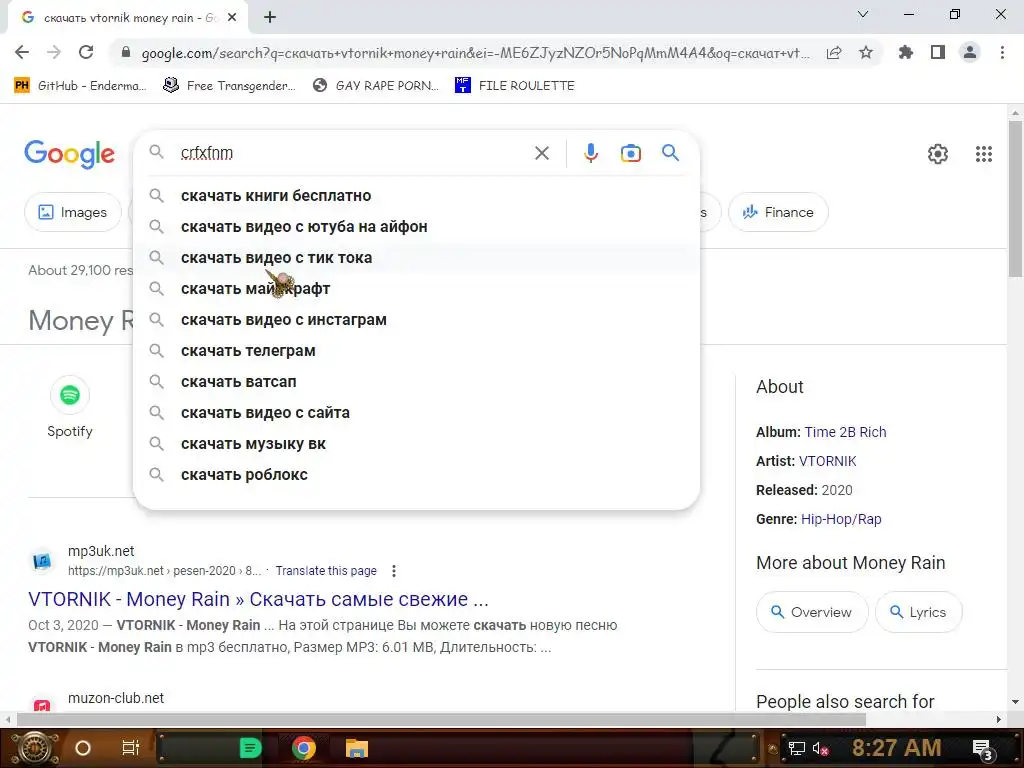1024x768 pixels.
Task: Click the Lyrics chip
Action: 918,612
